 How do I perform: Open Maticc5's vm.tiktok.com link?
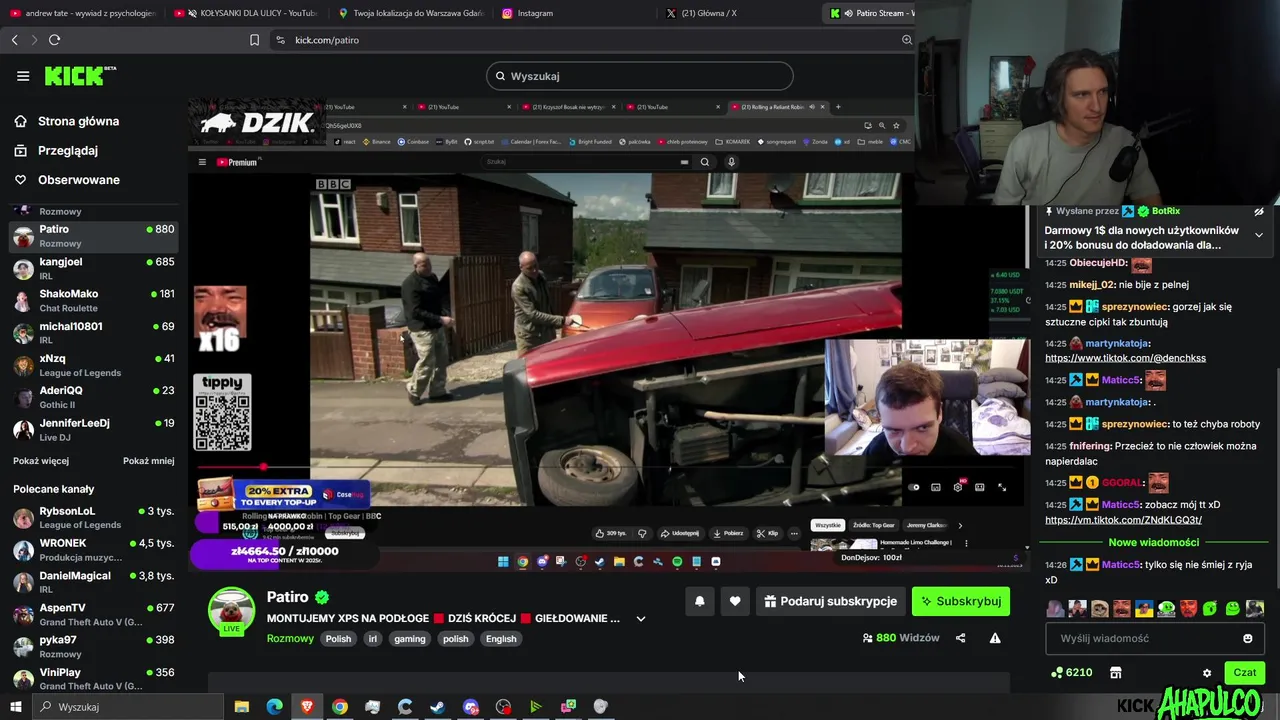1123,520
